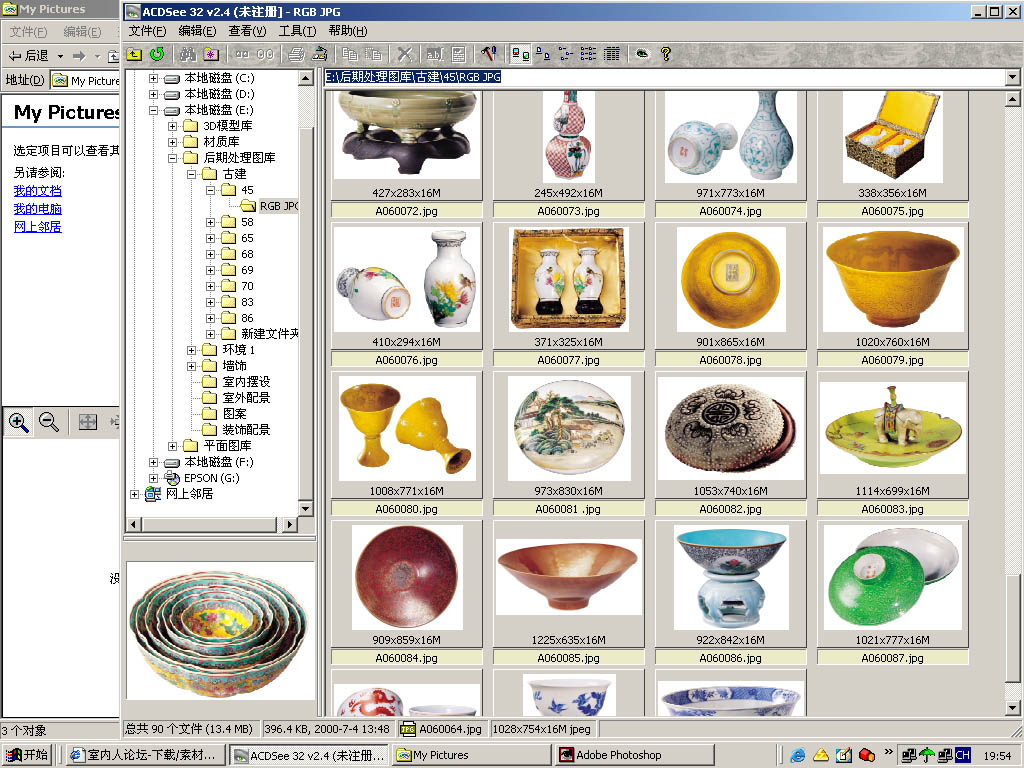Viewport: 1024px width, 768px height.
Task: Expand folder 58 in the tree
Action: point(210,222)
